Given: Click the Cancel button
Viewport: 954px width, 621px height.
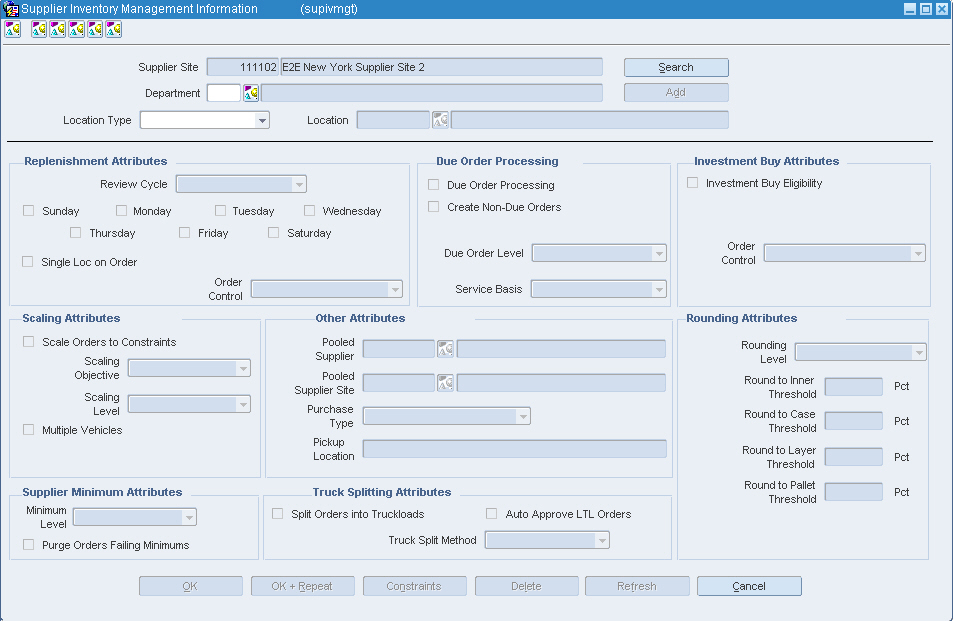Looking at the screenshot, I should pos(749,586).
